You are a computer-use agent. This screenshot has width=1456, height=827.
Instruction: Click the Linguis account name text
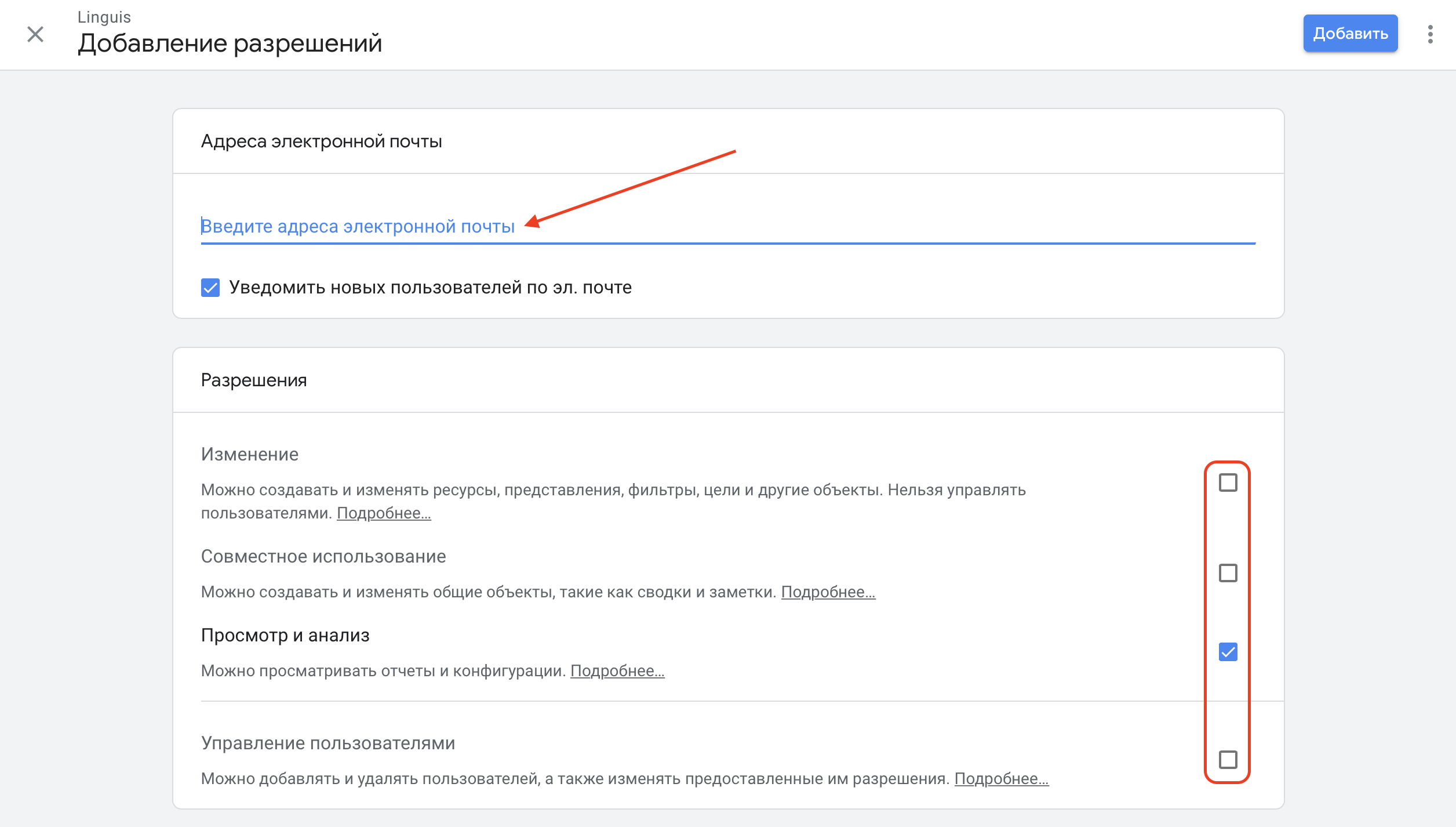point(104,17)
